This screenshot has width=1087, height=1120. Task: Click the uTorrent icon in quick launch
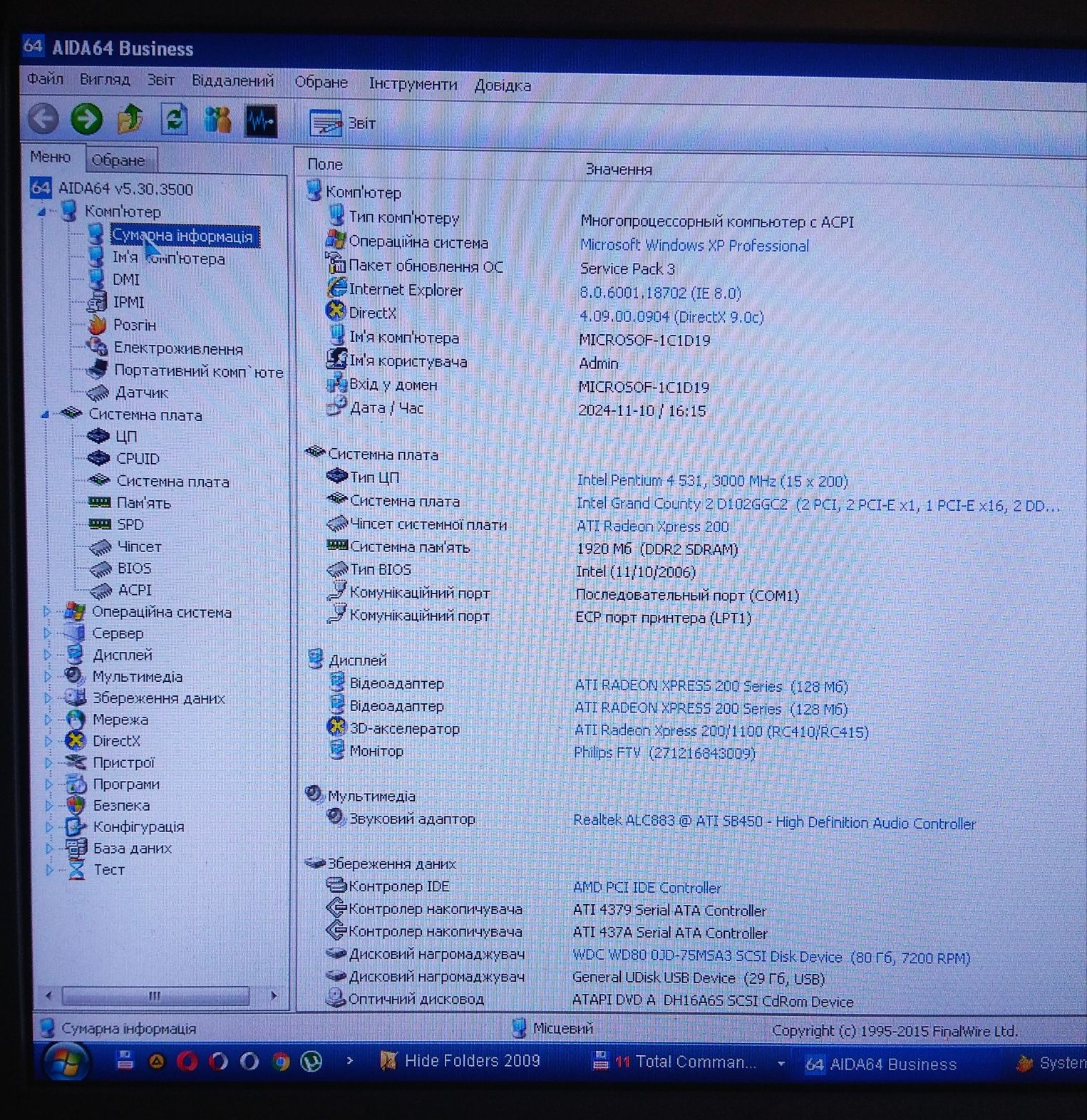coord(311,1062)
